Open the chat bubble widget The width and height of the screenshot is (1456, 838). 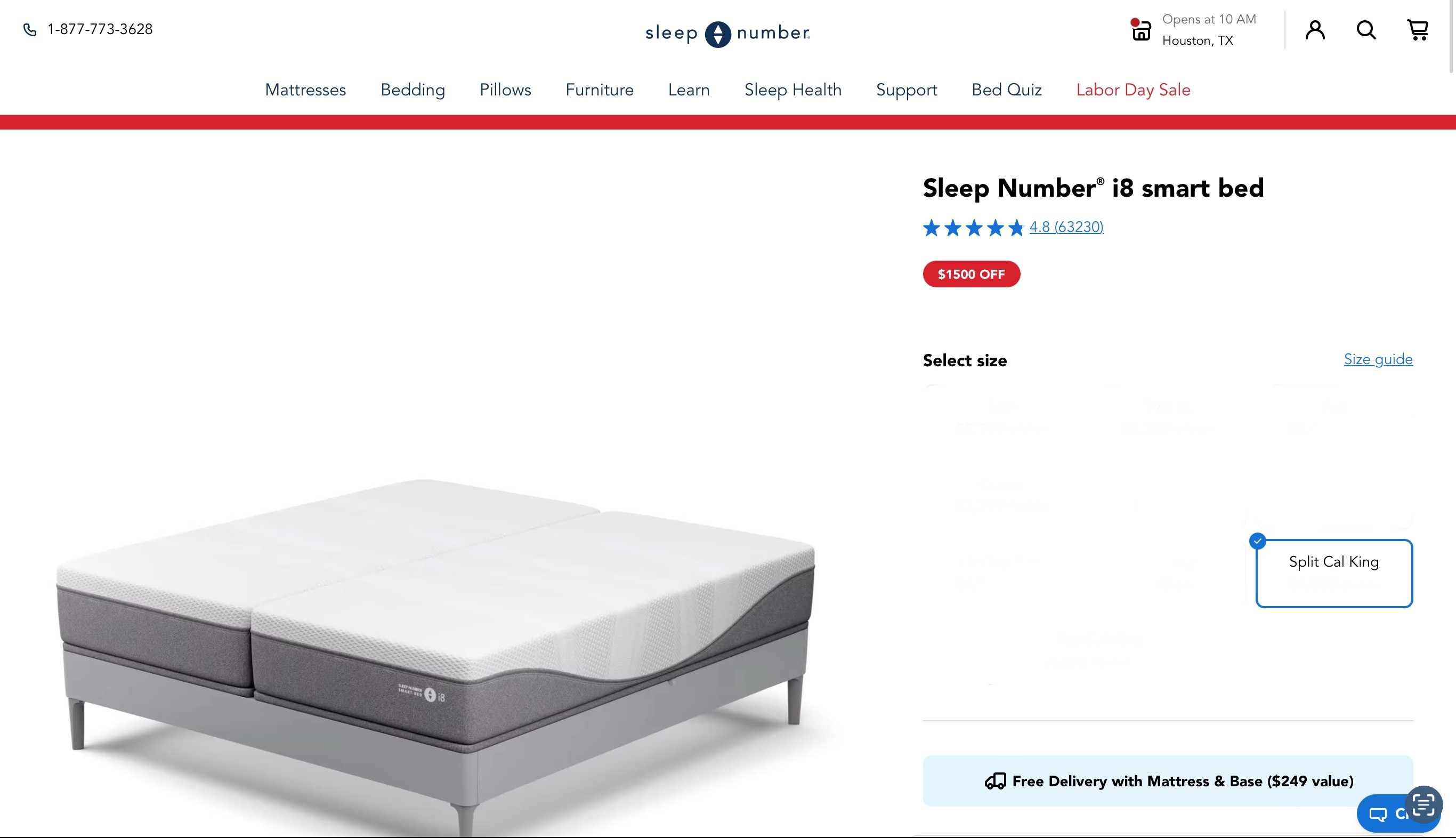click(x=1385, y=813)
